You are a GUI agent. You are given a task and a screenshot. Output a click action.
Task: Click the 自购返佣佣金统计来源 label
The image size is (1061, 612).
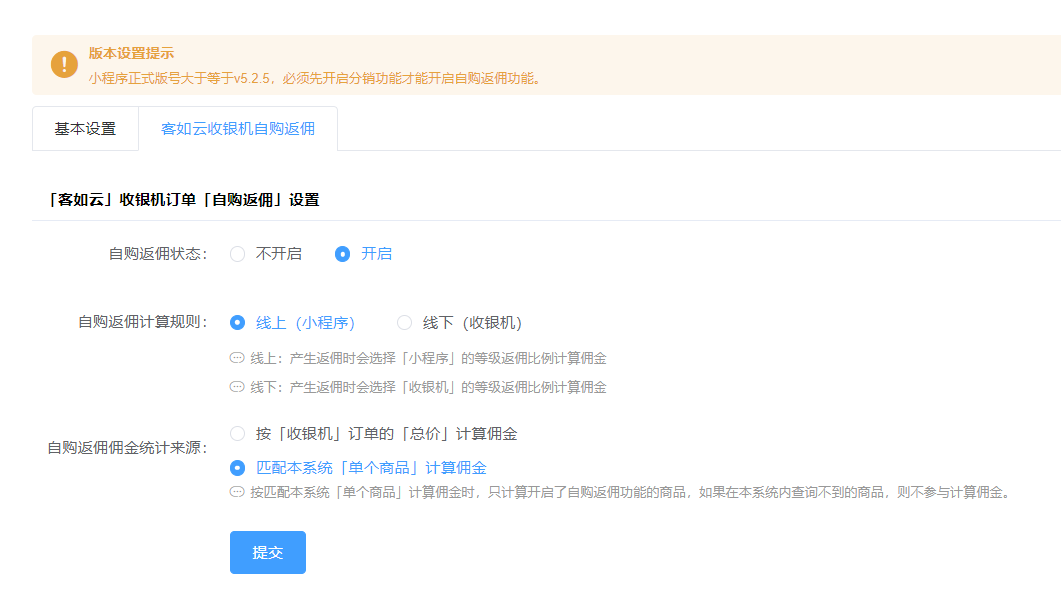coord(127,448)
